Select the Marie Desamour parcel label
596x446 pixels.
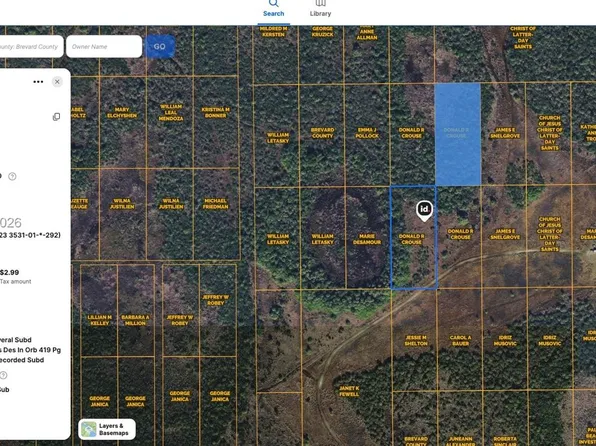(367, 239)
